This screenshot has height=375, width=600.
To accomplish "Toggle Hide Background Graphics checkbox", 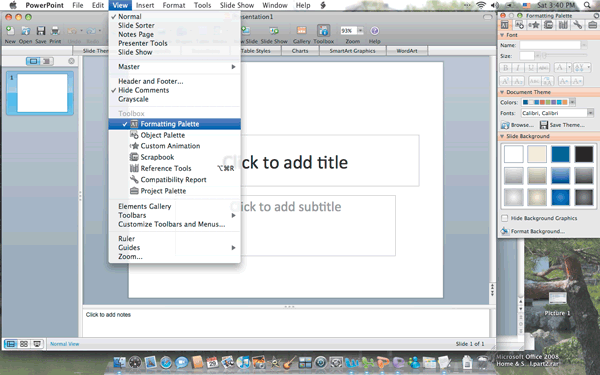I will 505,218.
